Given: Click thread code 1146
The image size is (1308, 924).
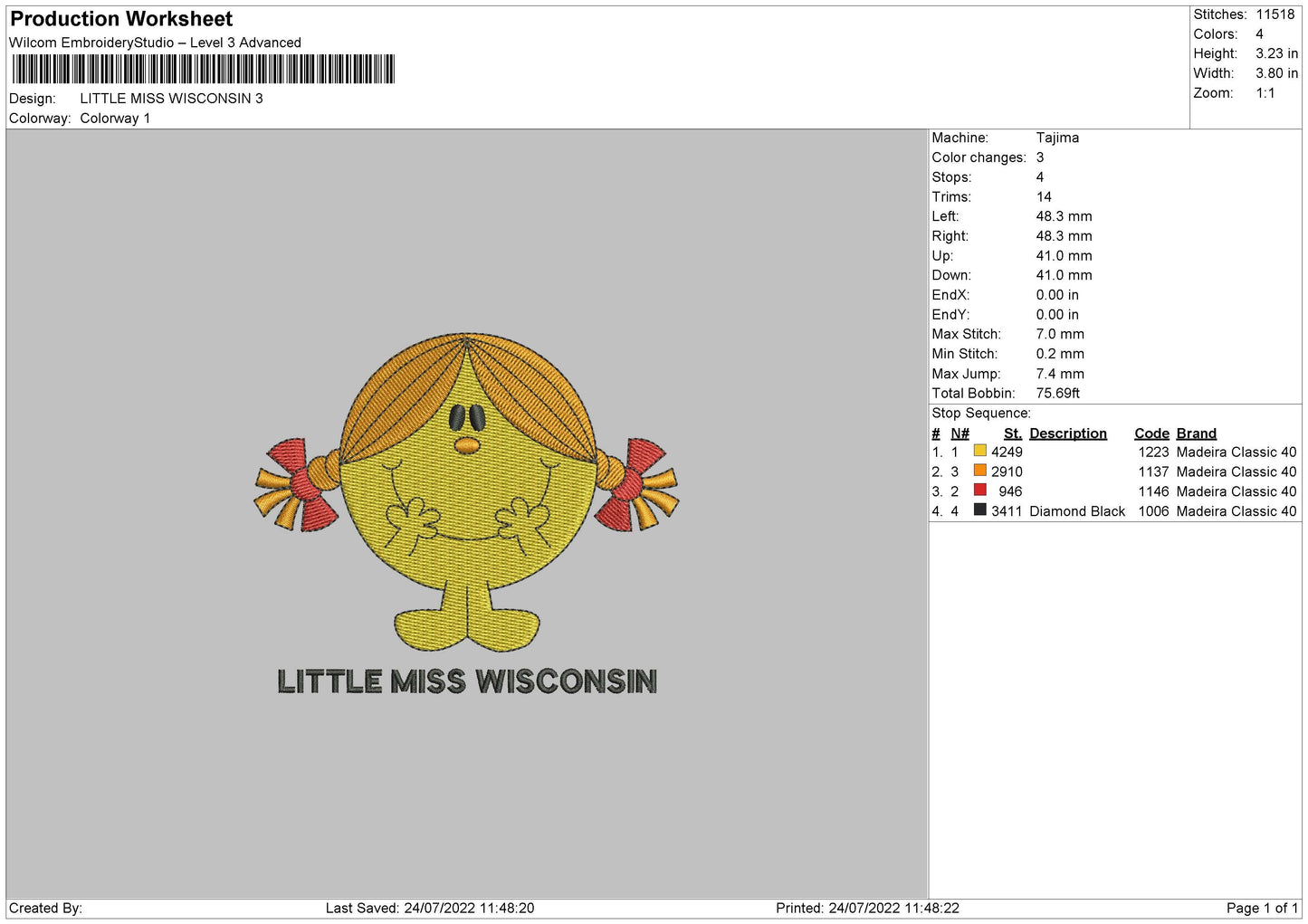Looking at the screenshot, I should [x=1153, y=491].
